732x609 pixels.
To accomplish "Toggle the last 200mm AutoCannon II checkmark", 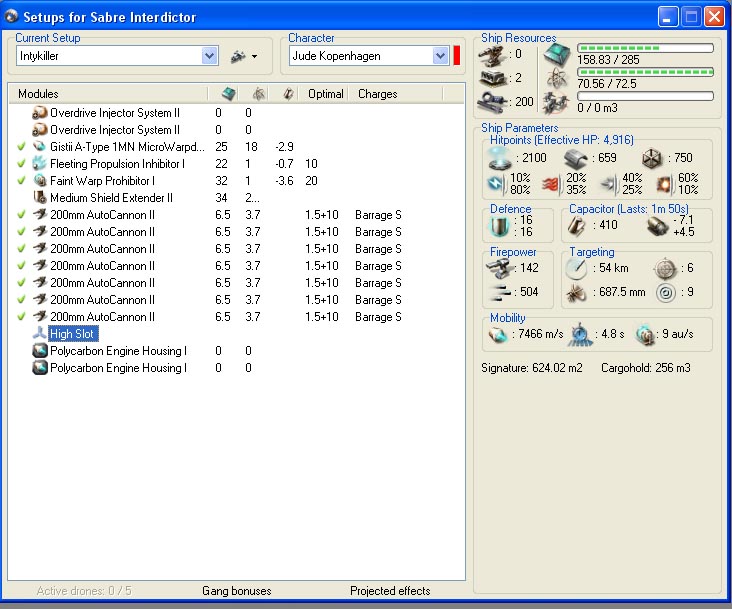I will tap(21, 317).
